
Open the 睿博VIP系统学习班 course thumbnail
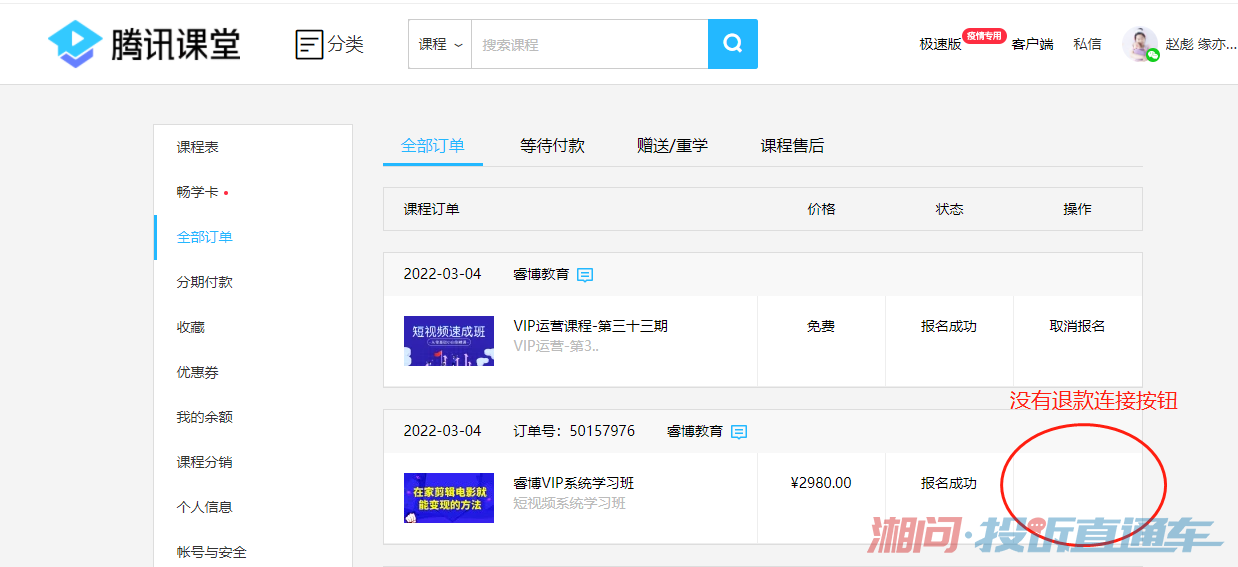(x=449, y=497)
